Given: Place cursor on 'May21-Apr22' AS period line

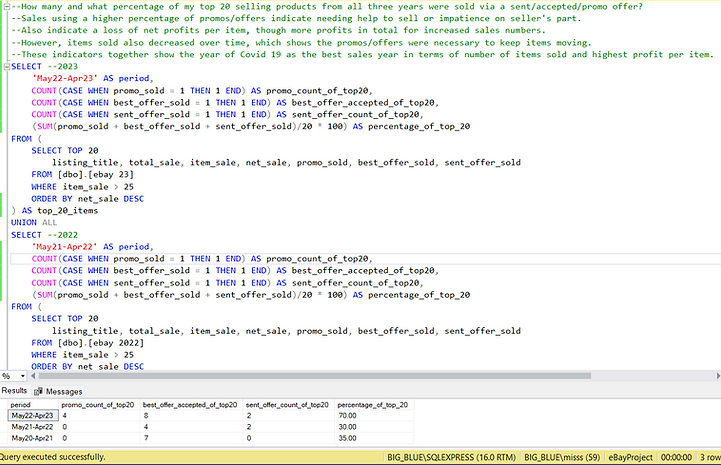Looking at the screenshot, I should pos(92,247).
